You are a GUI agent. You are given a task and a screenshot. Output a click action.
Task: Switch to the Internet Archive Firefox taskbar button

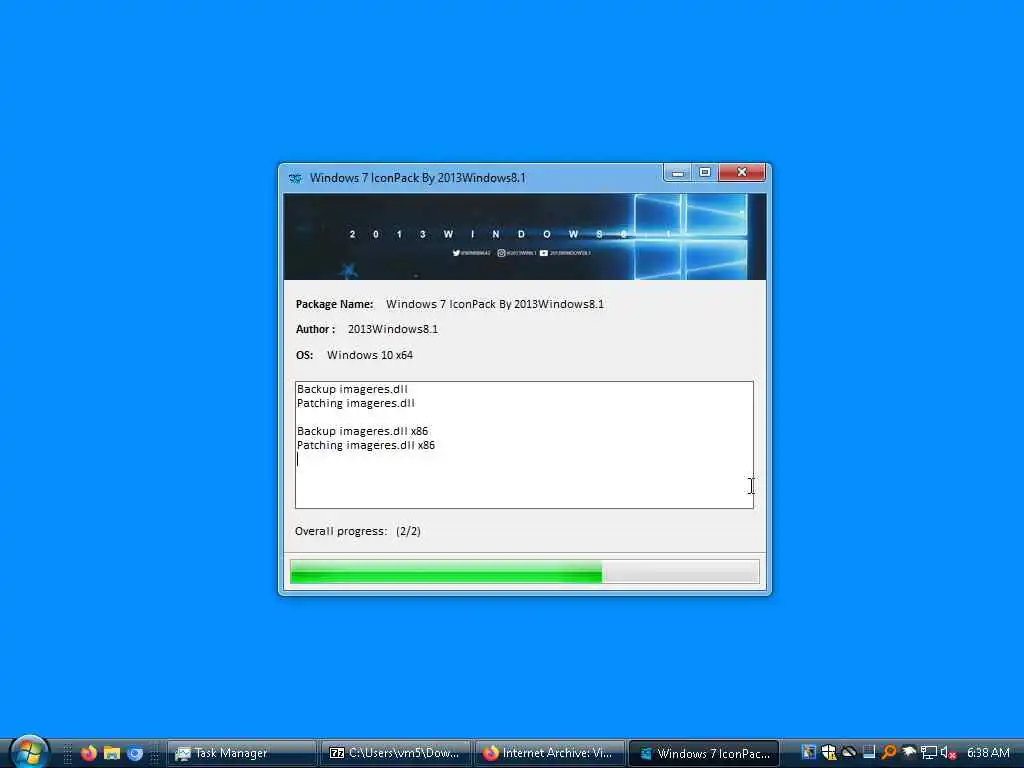pos(549,753)
